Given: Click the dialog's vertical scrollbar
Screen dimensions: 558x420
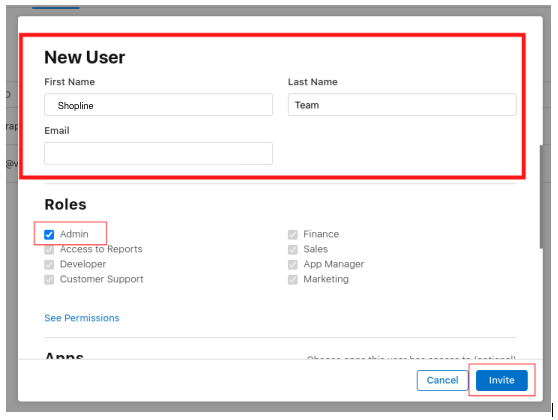Looking at the screenshot, I should (541, 197).
